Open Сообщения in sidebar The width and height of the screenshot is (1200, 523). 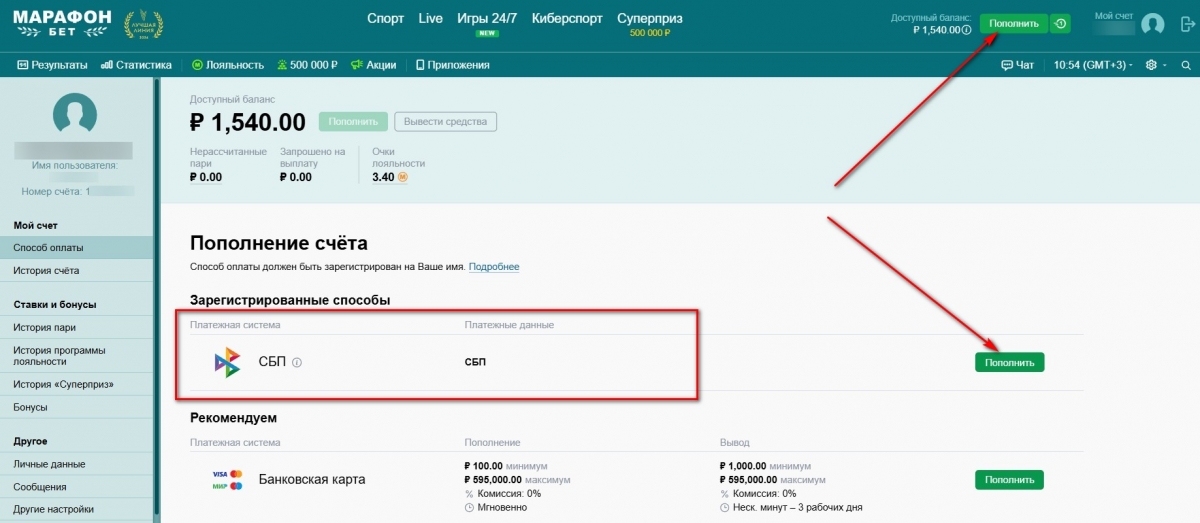75,487
